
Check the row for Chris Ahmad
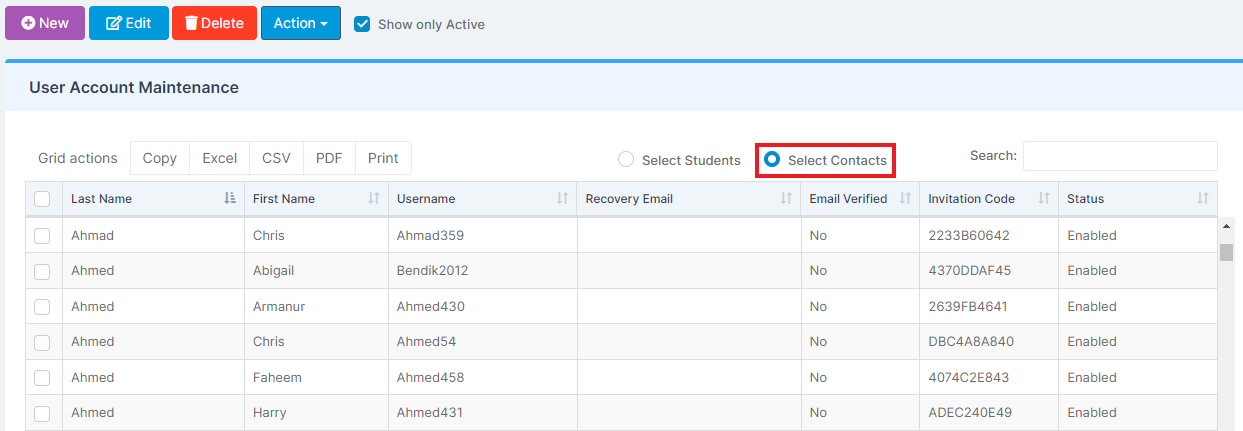(42, 236)
